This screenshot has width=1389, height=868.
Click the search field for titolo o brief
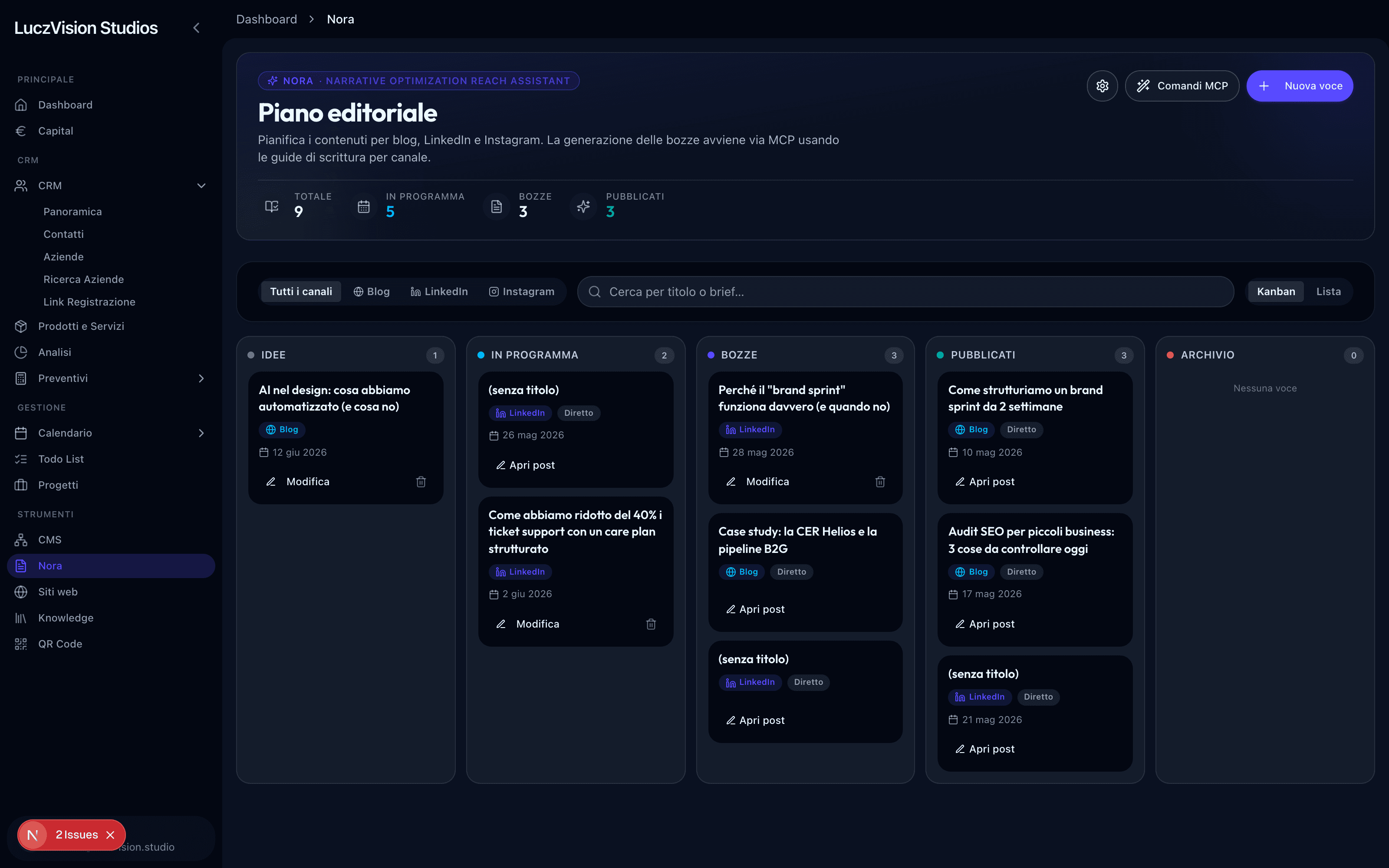pos(905,292)
